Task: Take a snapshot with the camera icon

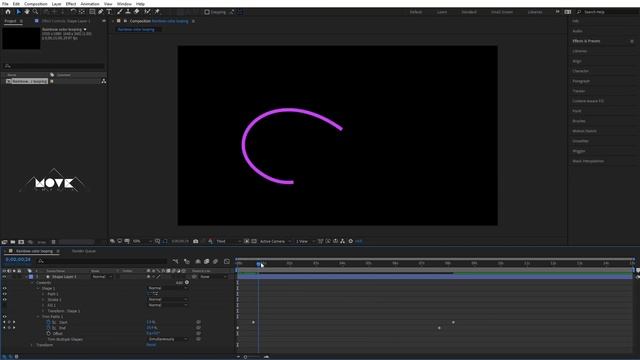Action: tap(196, 241)
